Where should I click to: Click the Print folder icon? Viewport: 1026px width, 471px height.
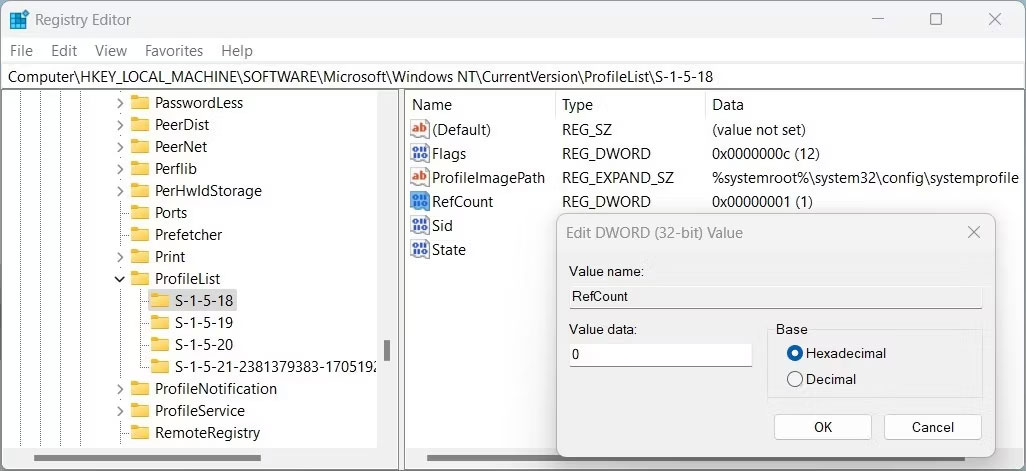(x=139, y=256)
